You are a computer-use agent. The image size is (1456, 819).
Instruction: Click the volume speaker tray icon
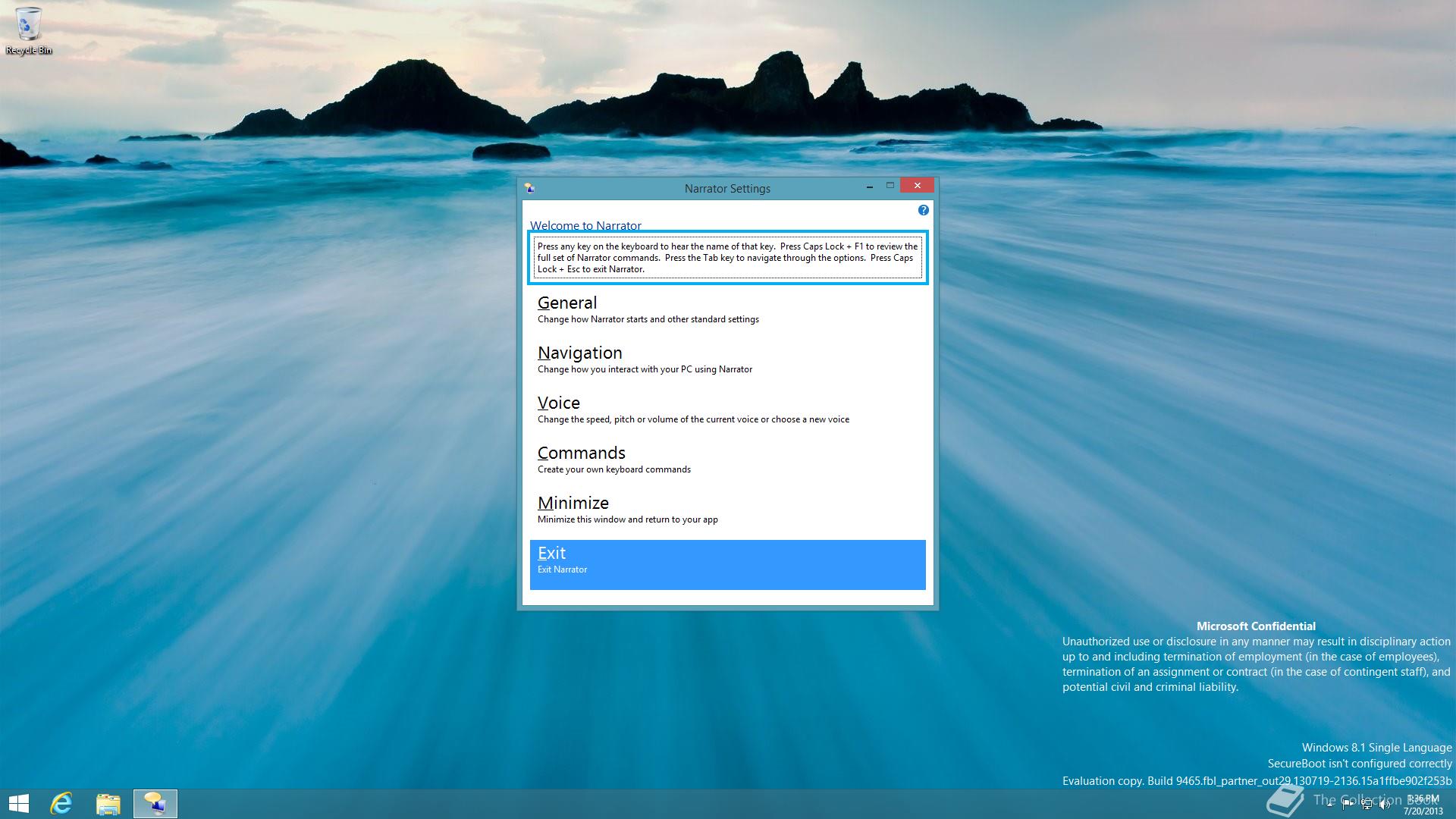point(1385,805)
